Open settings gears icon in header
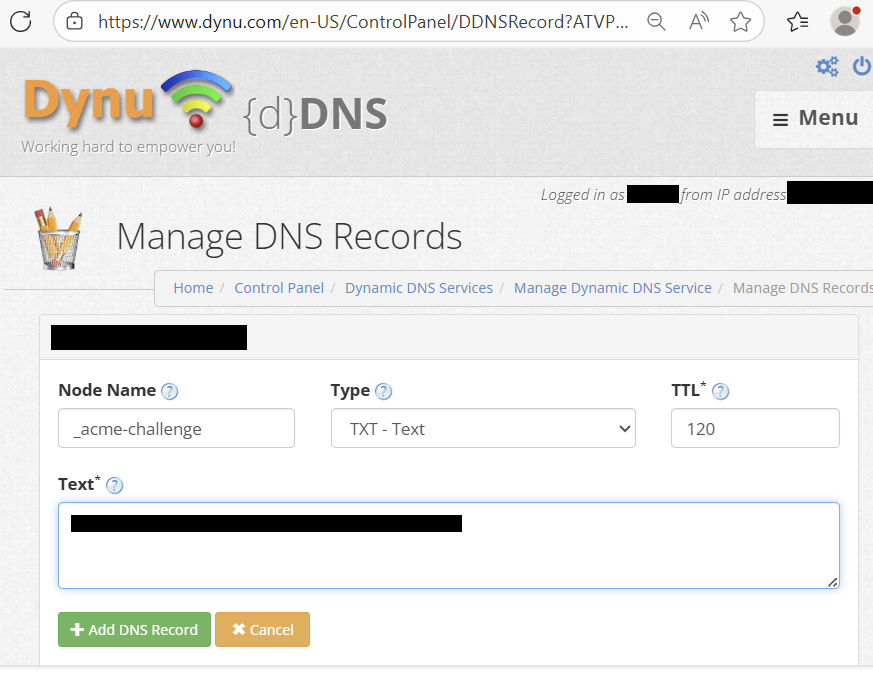This screenshot has width=873, height=676. [827, 66]
